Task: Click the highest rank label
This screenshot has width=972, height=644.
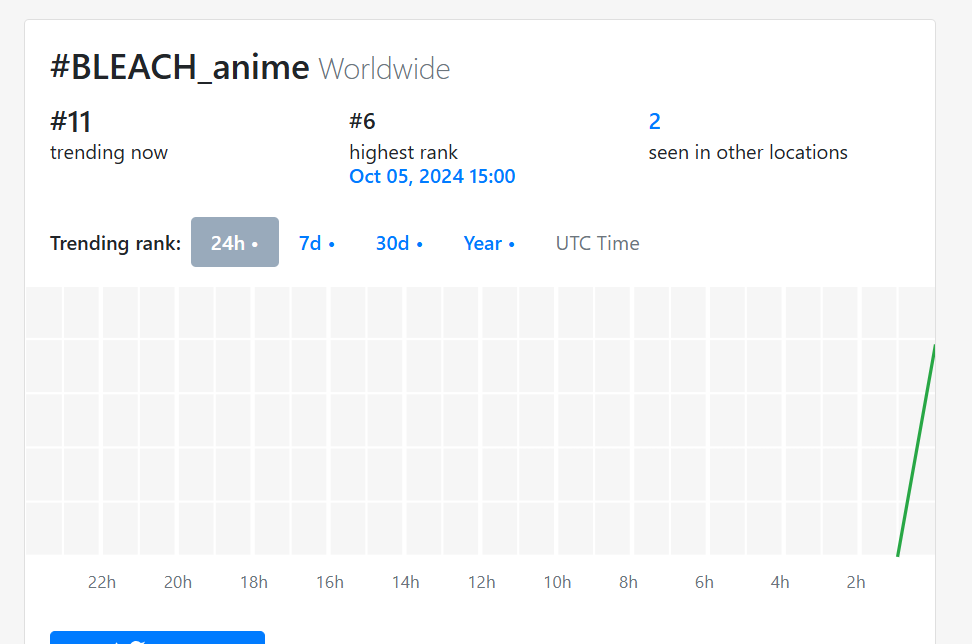Action: (x=403, y=152)
